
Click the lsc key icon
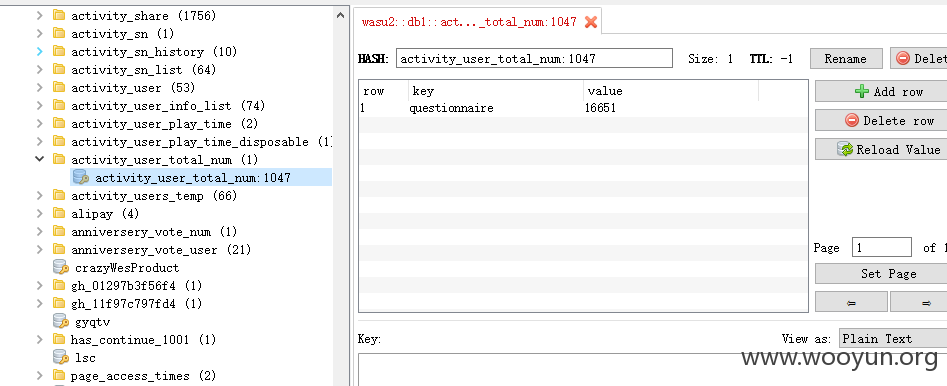[61, 357]
